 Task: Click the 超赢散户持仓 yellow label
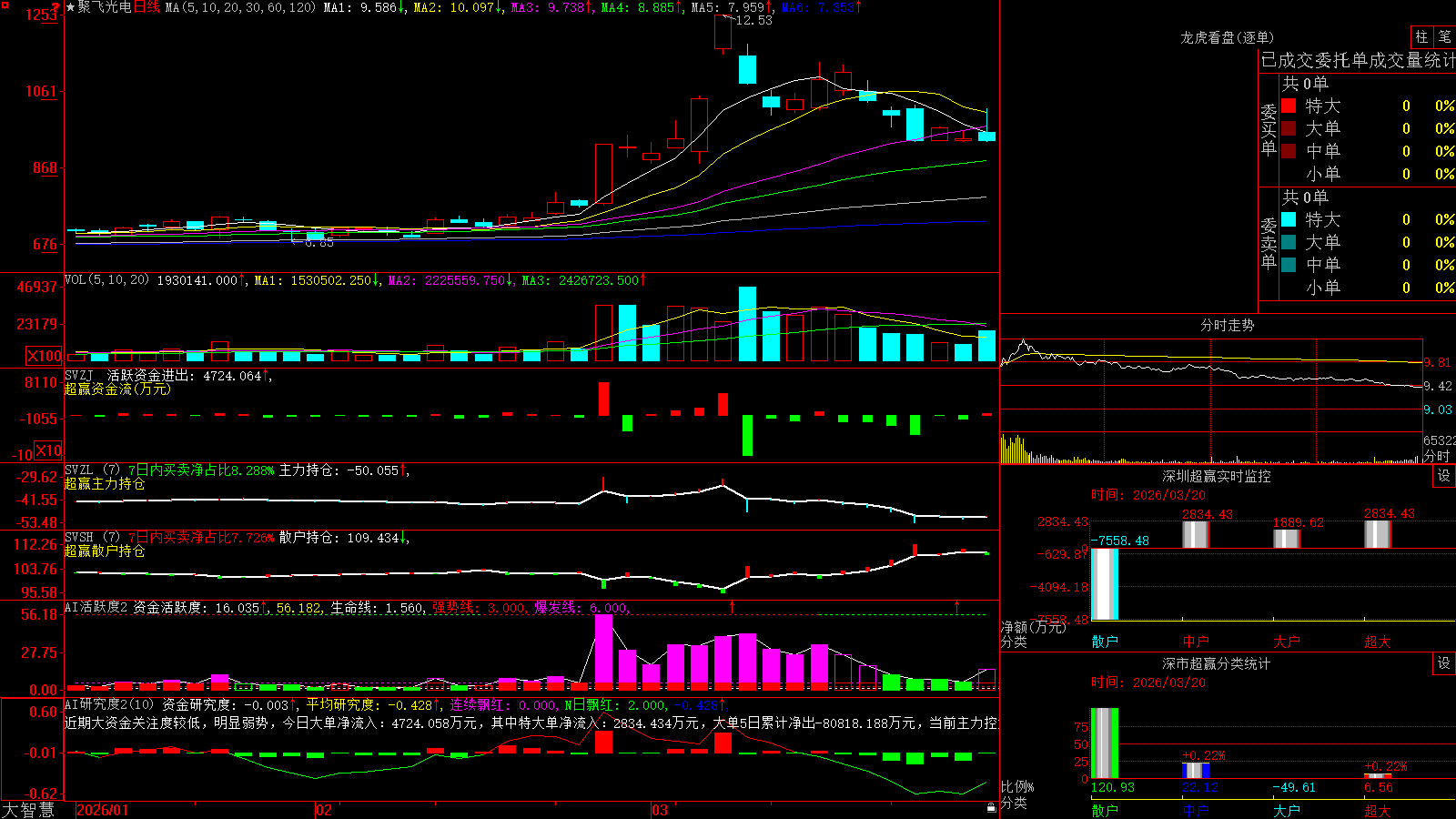(105, 551)
